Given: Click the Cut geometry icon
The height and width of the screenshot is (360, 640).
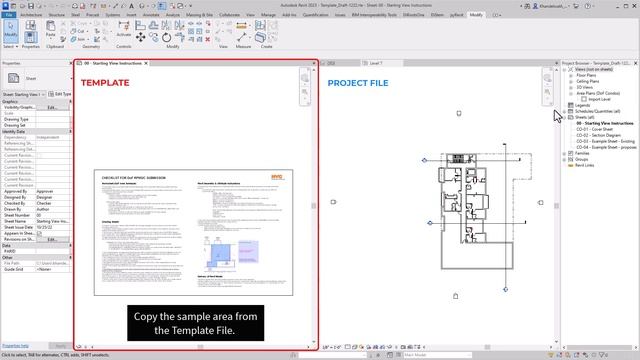Looking at the screenshot, I should pos(73,31).
